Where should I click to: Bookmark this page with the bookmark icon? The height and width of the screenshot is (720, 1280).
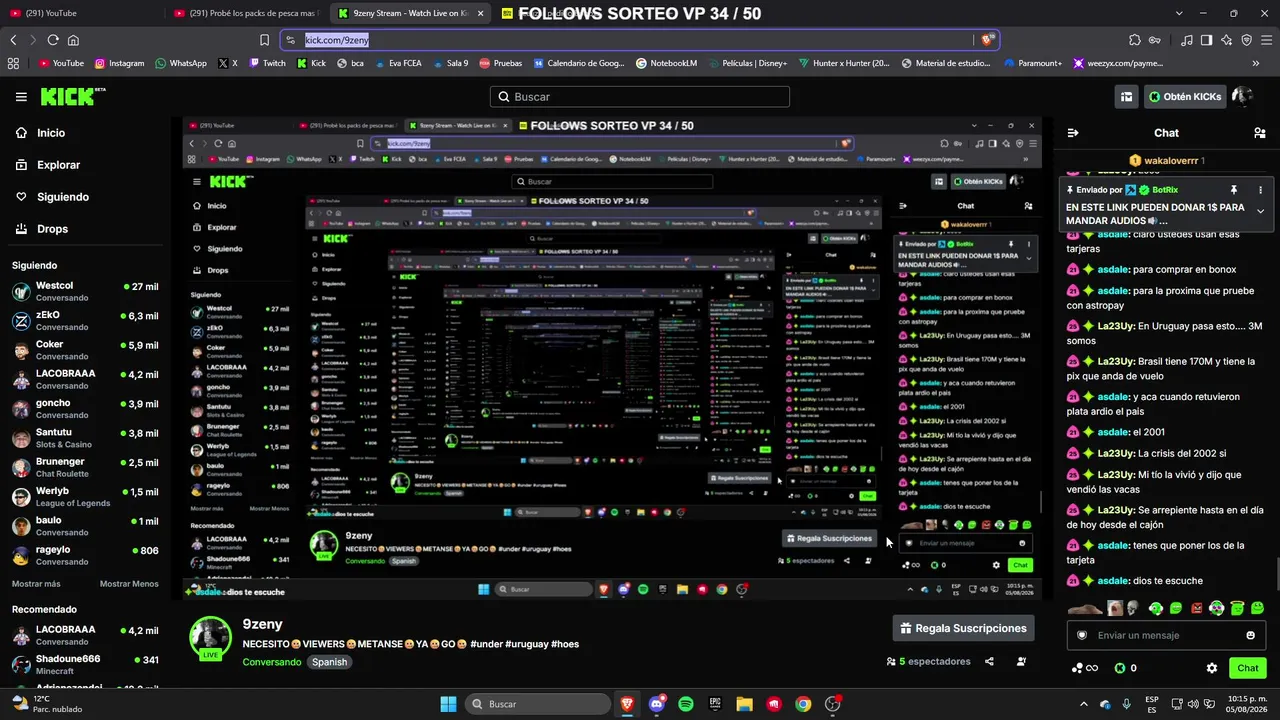click(x=264, y=40)
